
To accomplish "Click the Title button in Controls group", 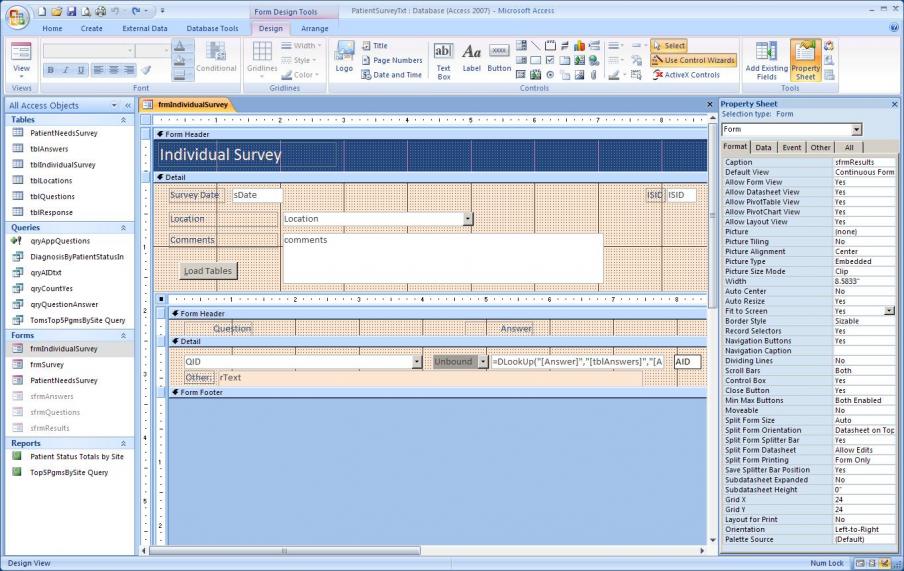I will 375,46.
